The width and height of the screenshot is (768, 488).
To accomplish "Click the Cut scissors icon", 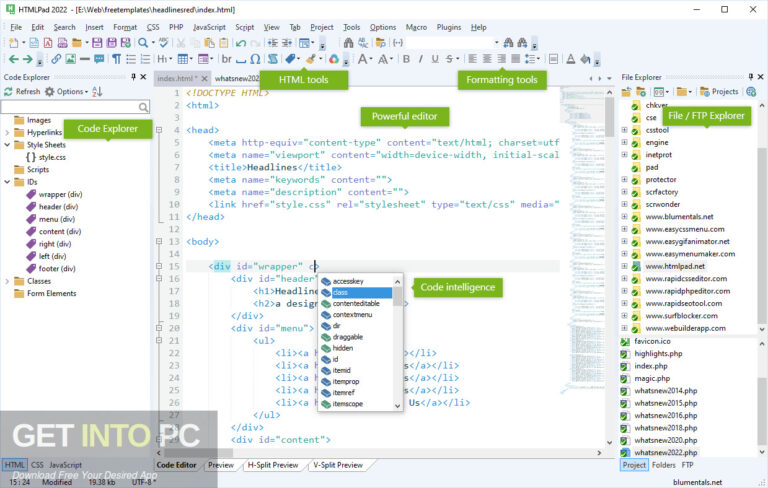I will point(181,43).
